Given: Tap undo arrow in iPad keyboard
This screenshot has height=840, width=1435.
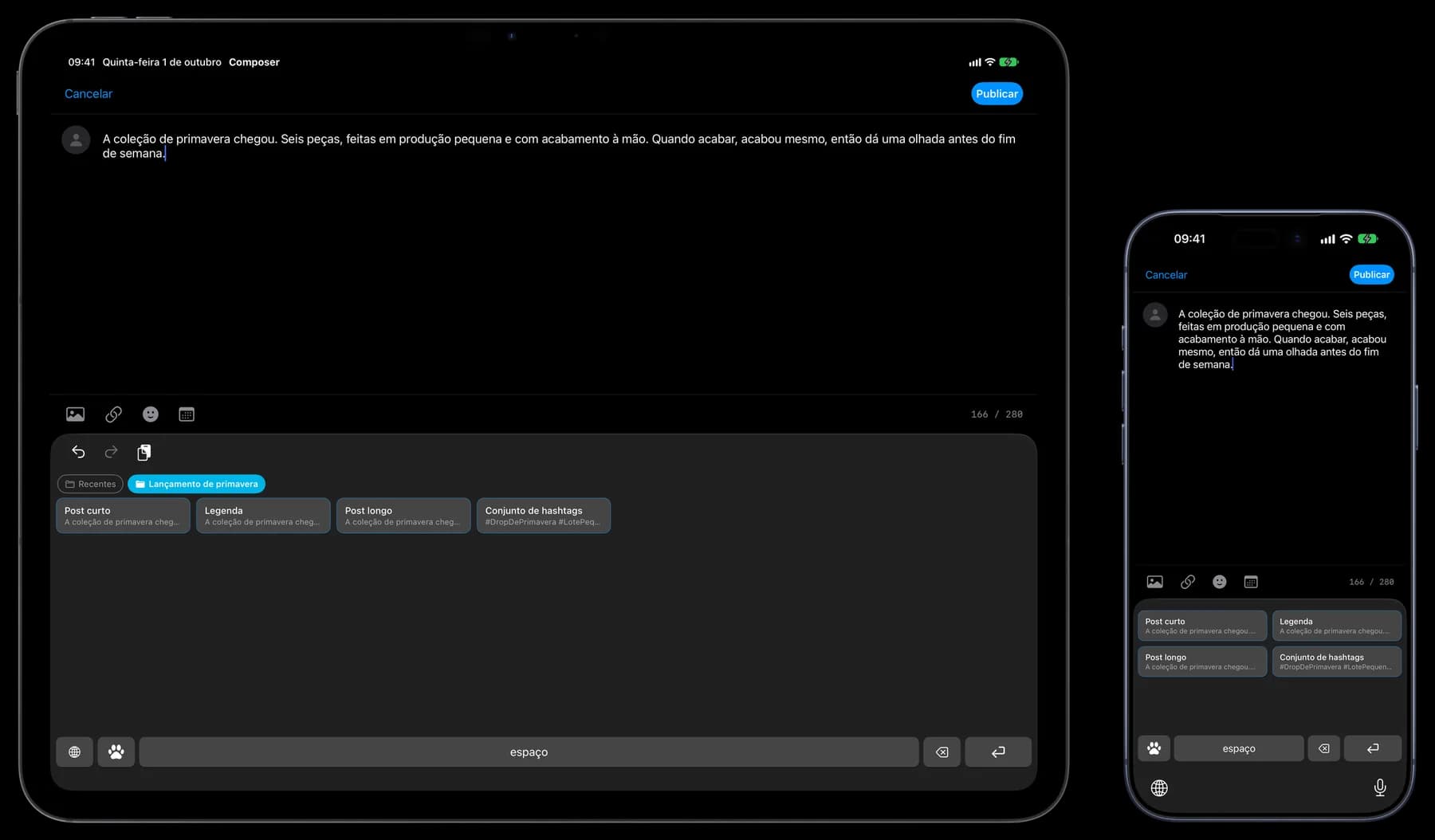Looking at the screenshot, I should point(78,452).
